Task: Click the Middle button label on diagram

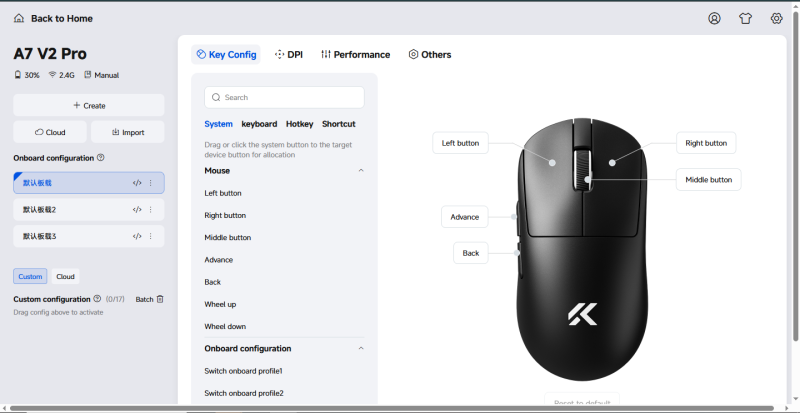Action: tap(709, 180)
